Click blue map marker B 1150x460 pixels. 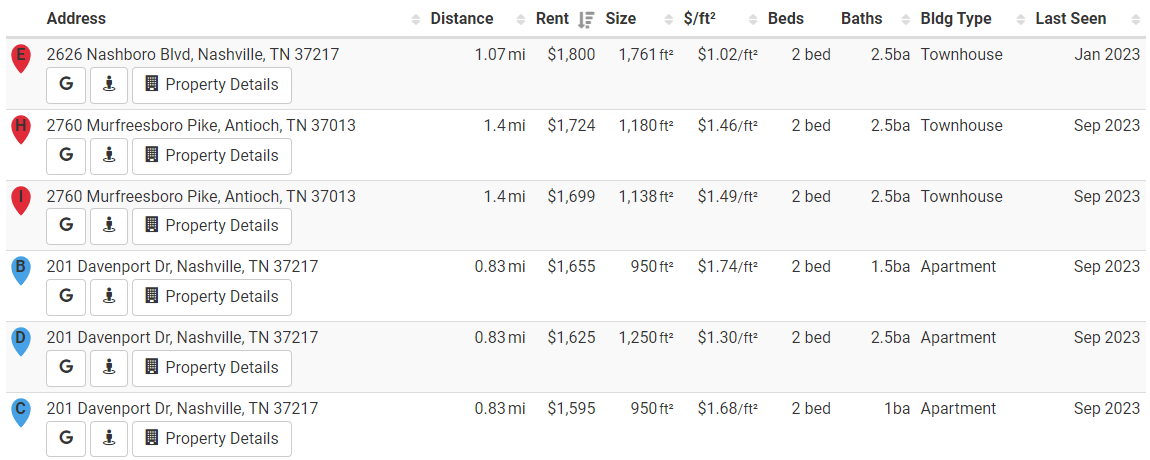[22, 271]
